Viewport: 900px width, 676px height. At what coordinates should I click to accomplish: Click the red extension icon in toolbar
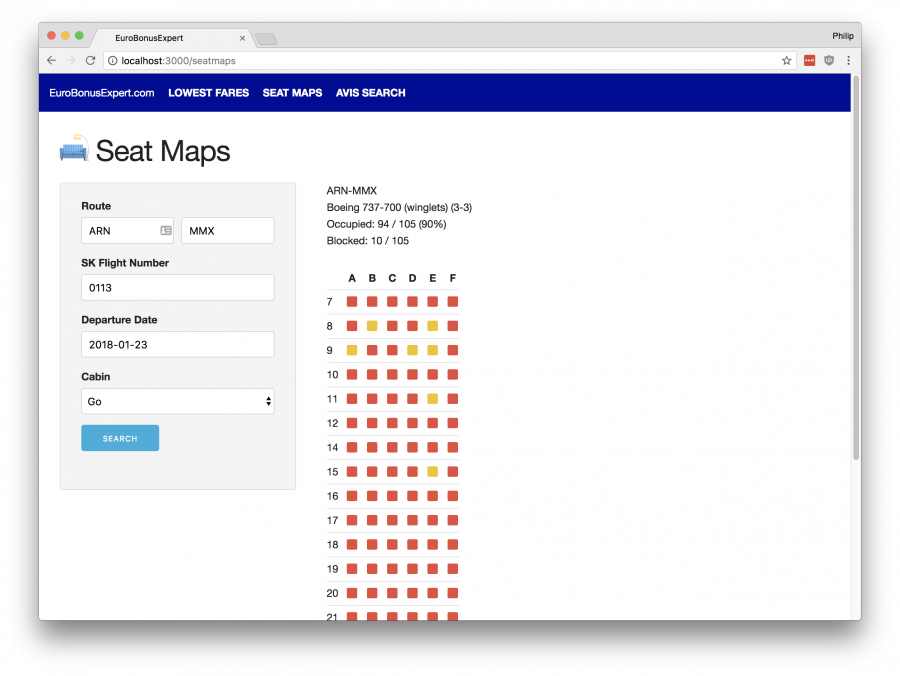pyautogui.click(x=809, y=61)
